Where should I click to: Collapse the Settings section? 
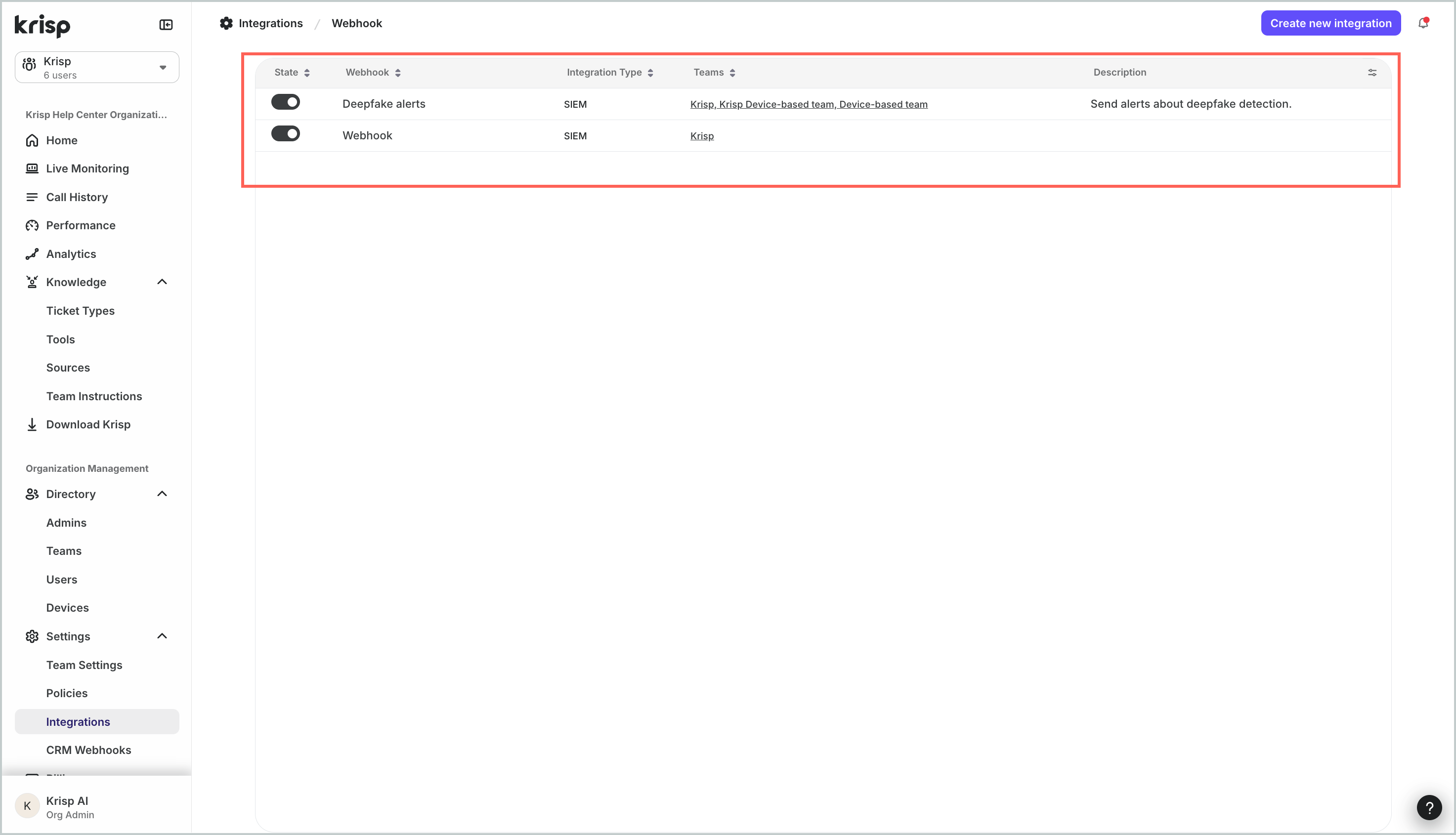pyautogui.click(x=162, y=636)
